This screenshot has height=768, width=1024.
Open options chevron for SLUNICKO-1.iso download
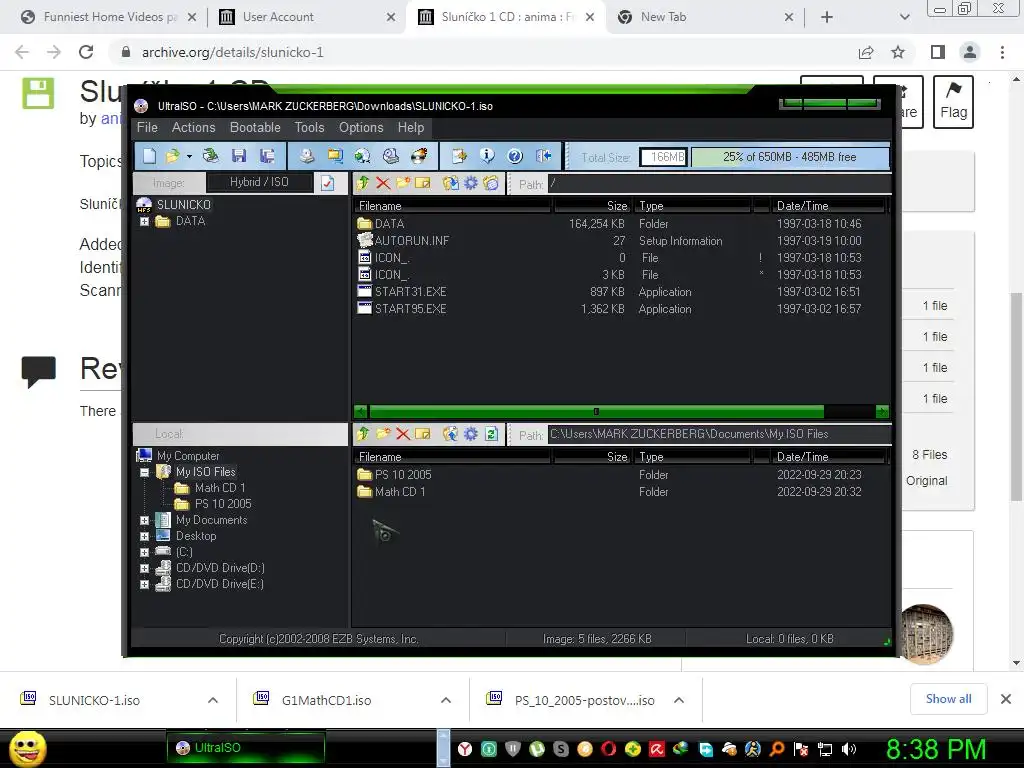[213, 700]
